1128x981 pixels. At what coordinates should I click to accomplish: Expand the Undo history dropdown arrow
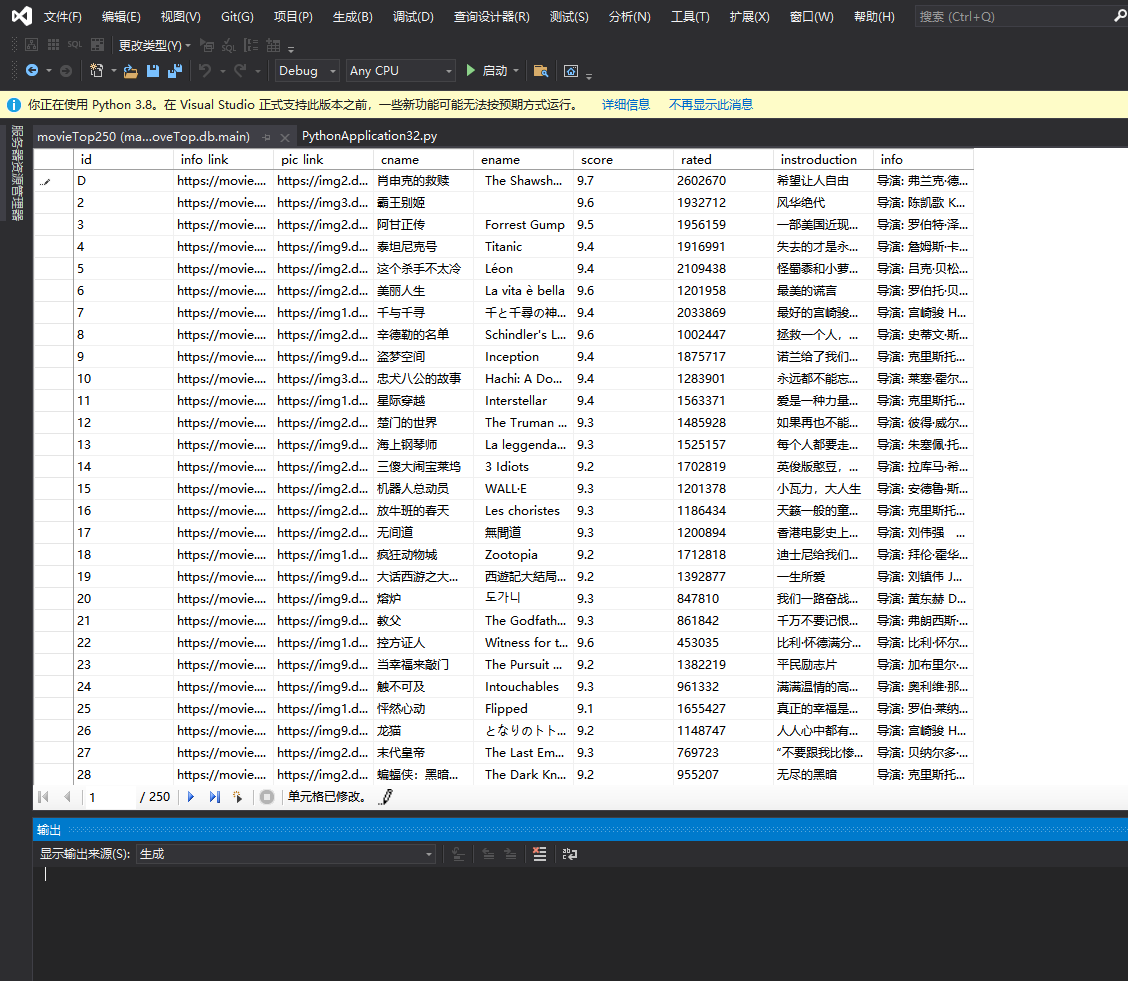[222, 70]
